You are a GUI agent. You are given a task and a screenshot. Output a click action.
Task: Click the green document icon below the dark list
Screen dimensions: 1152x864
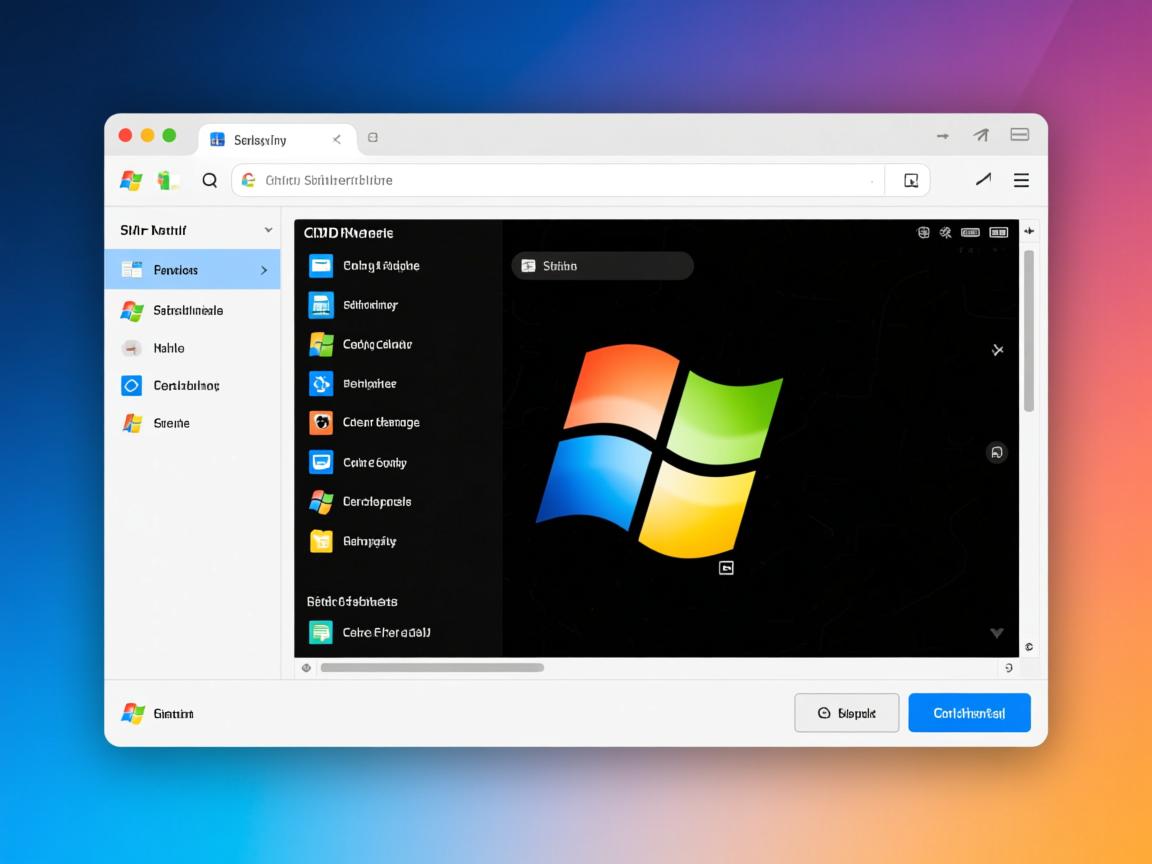[x=321, y=632]
